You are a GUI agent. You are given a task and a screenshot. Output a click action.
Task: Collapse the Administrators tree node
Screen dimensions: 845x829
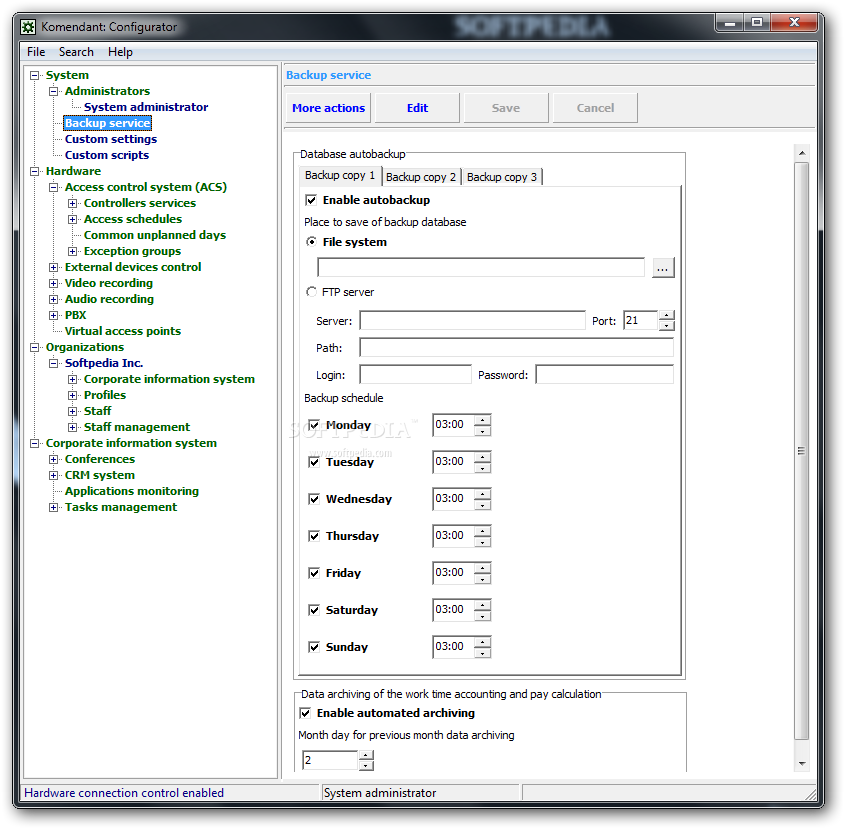pos(53,92)
